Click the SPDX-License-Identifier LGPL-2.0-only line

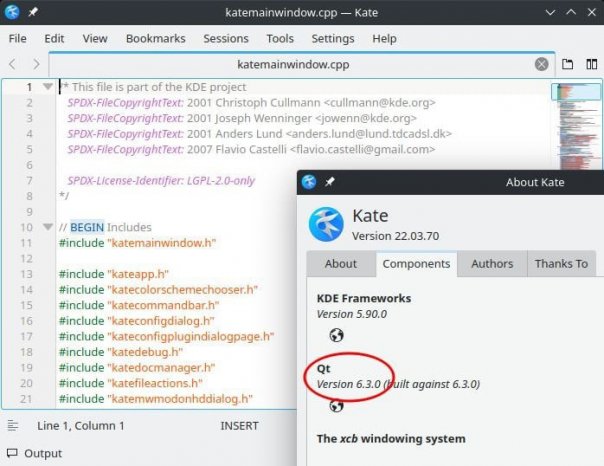tap(161, 180)
